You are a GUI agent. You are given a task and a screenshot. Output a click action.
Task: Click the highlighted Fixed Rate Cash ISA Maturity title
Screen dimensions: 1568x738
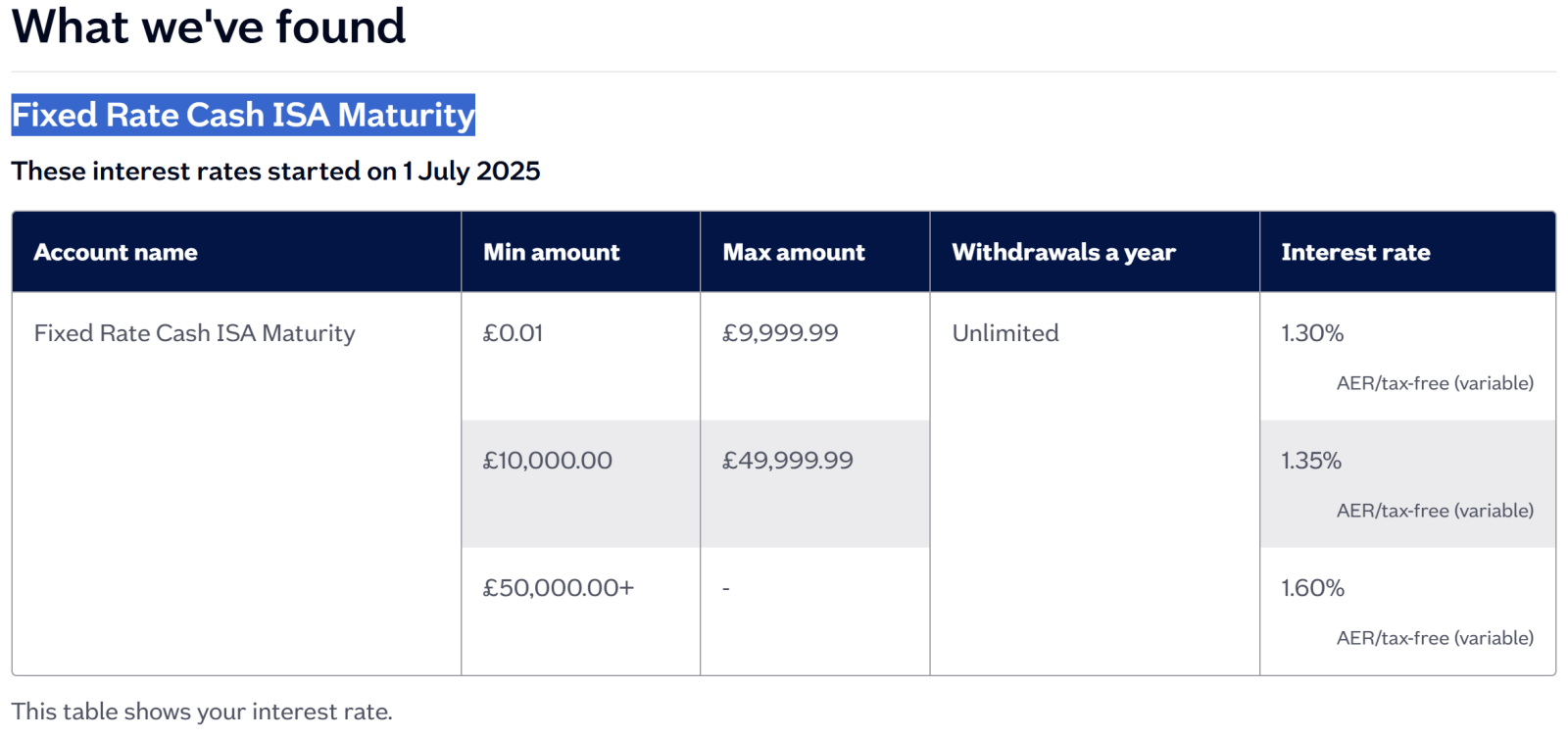pyautogui.click(x=243, y=115)
